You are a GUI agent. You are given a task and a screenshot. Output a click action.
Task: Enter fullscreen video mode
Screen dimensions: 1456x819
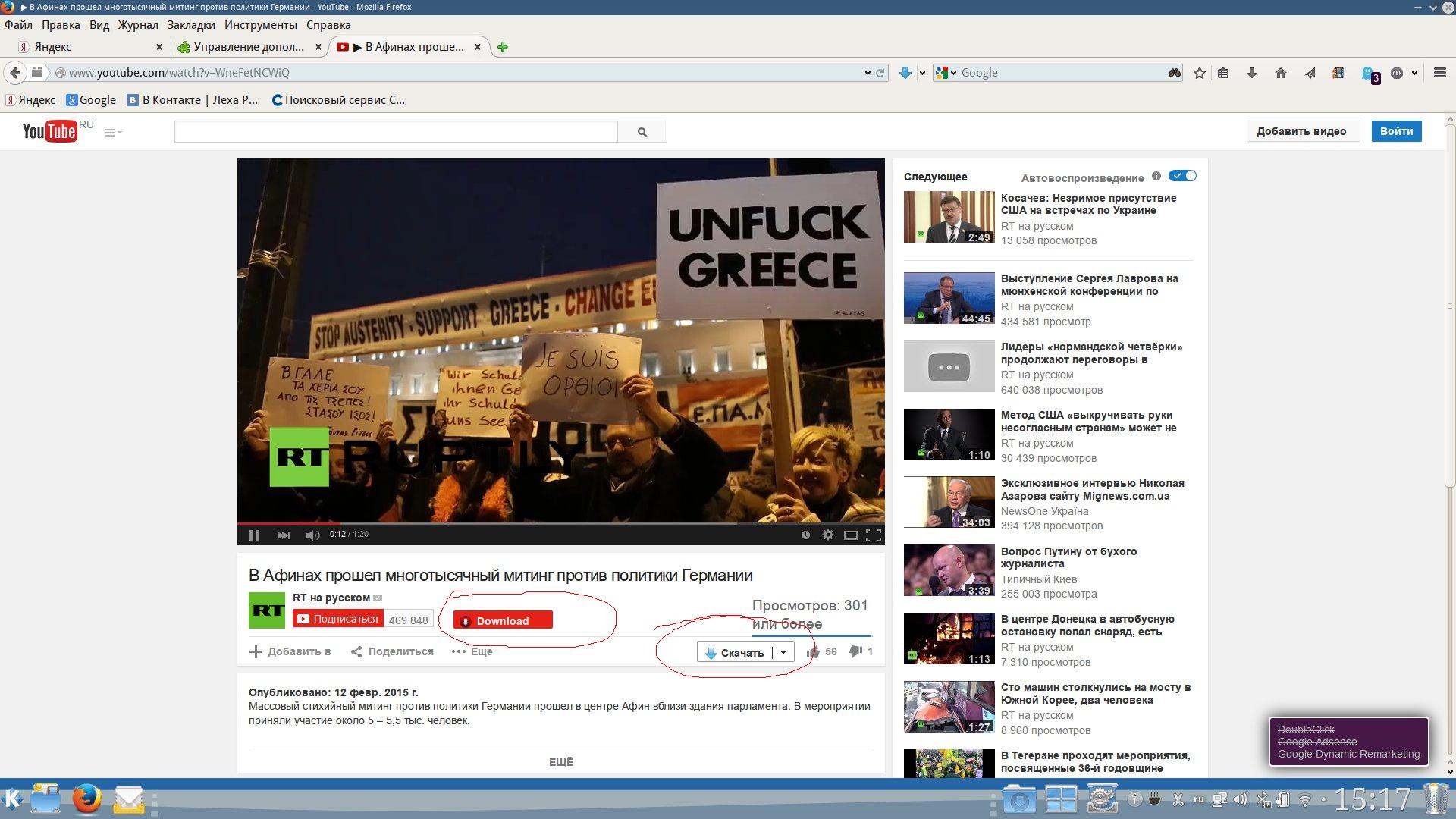[874, 535]
